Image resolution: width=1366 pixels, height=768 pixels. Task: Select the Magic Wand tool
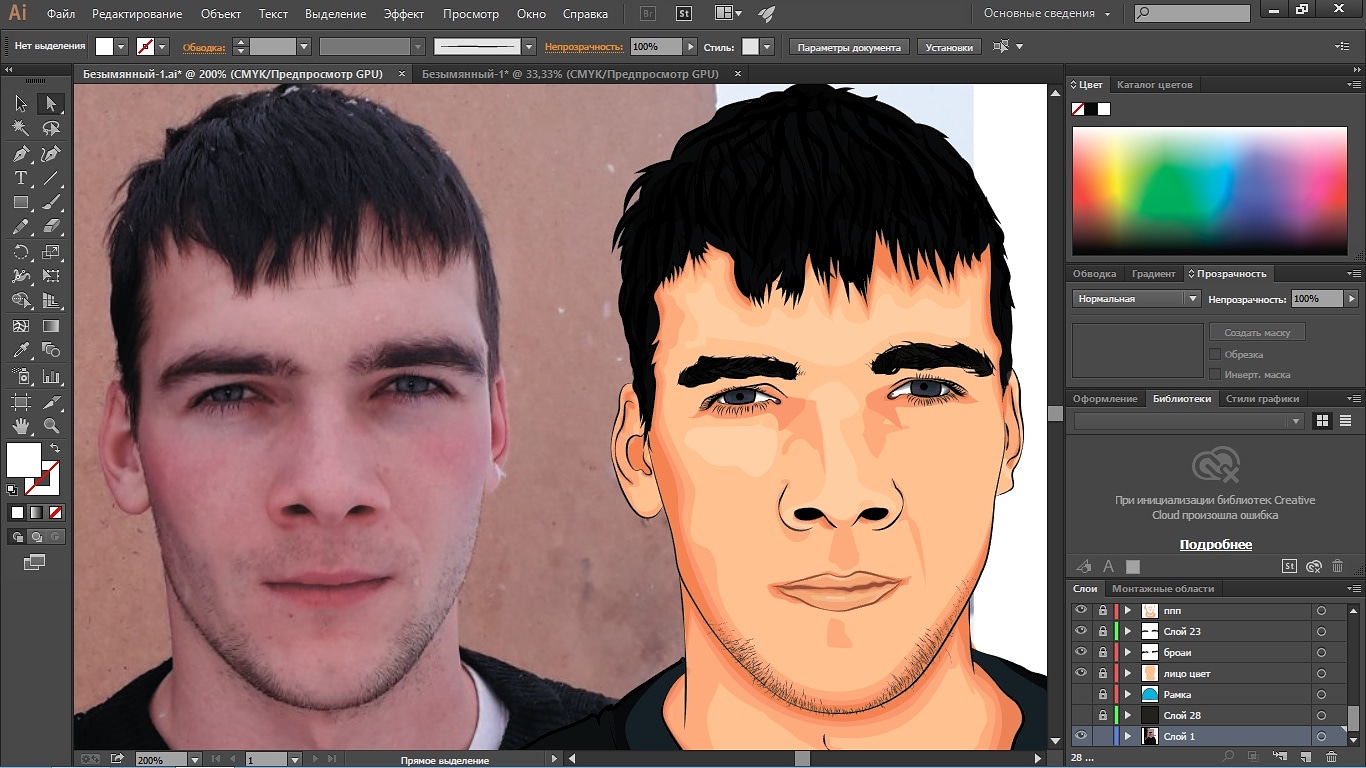20,128
